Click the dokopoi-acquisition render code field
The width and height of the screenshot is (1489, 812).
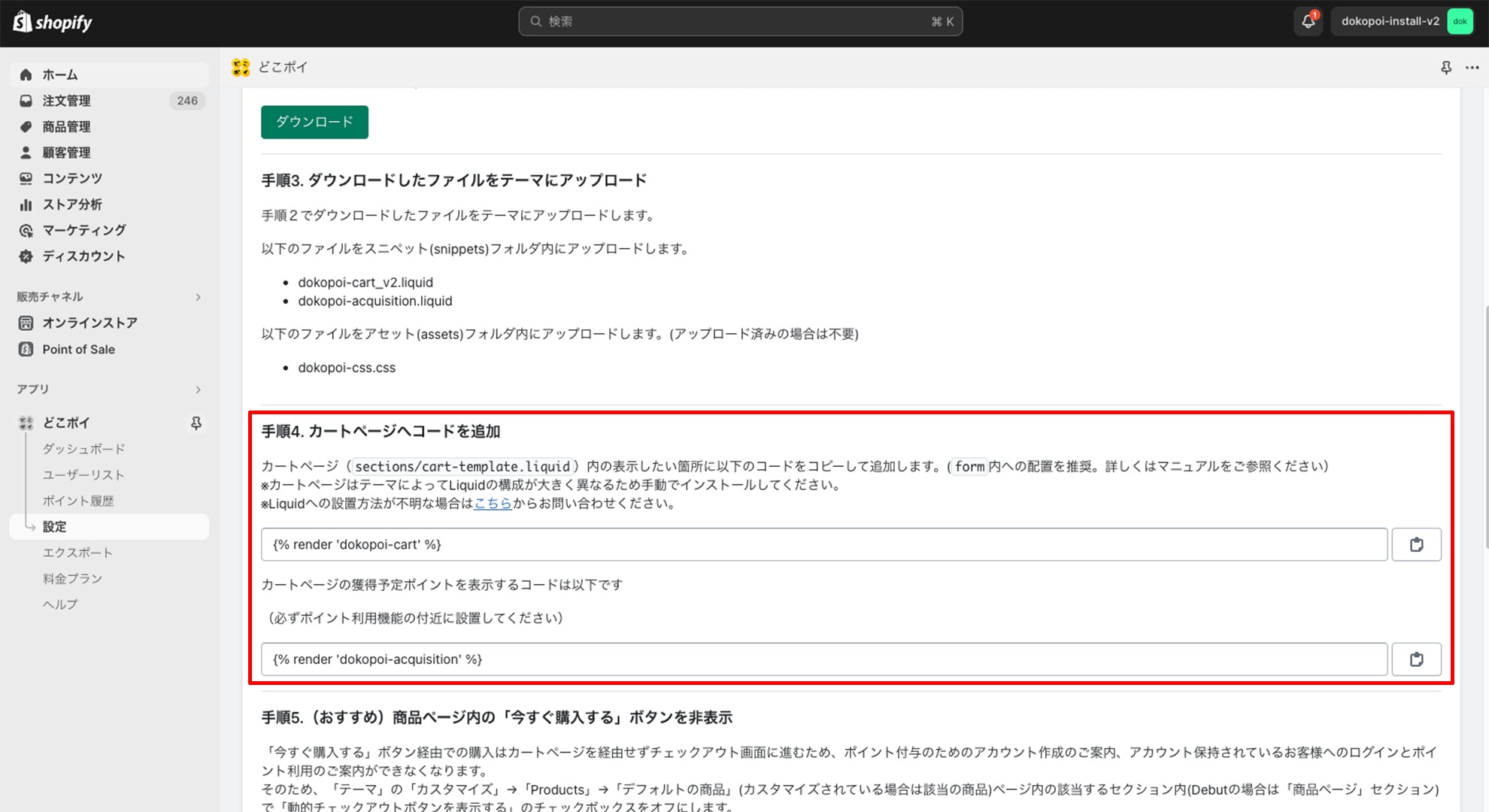click(823, 659)
